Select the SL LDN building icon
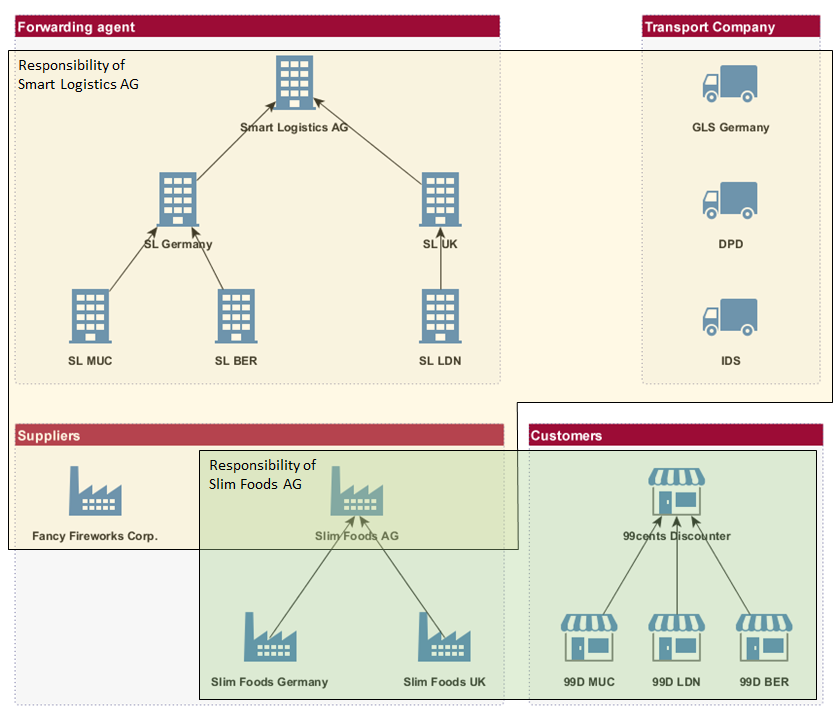The image size is (838, 720). point(440,316)
